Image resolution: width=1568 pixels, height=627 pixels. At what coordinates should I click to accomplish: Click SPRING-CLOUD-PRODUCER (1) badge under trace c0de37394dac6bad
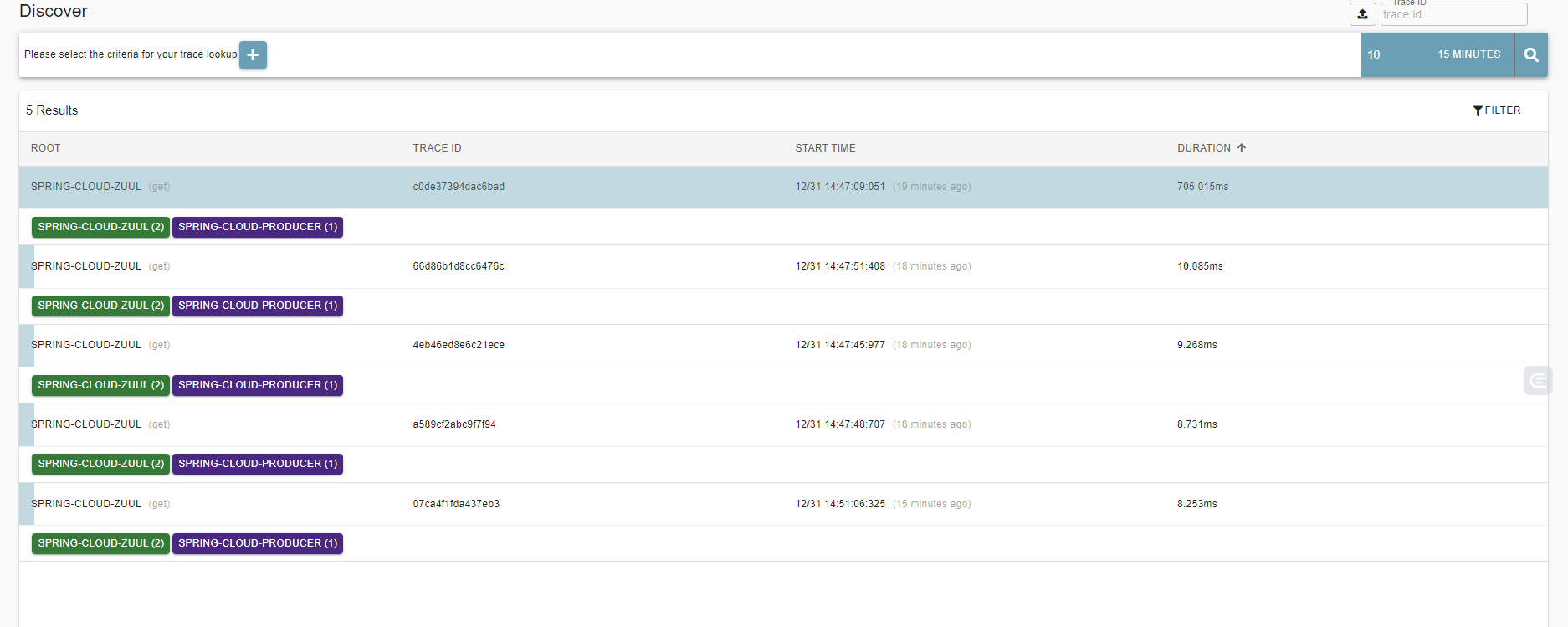coord(258,227)
